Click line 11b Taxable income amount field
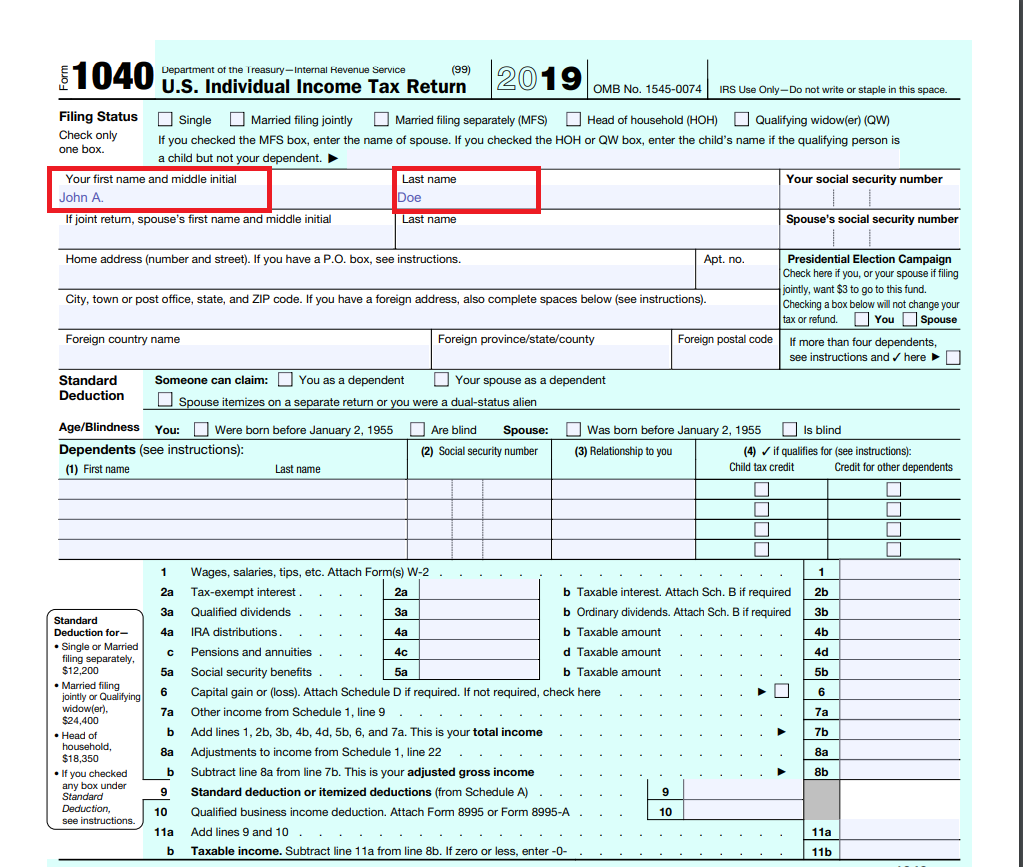This screenshot has height=867, width=1023. [900, 851]
